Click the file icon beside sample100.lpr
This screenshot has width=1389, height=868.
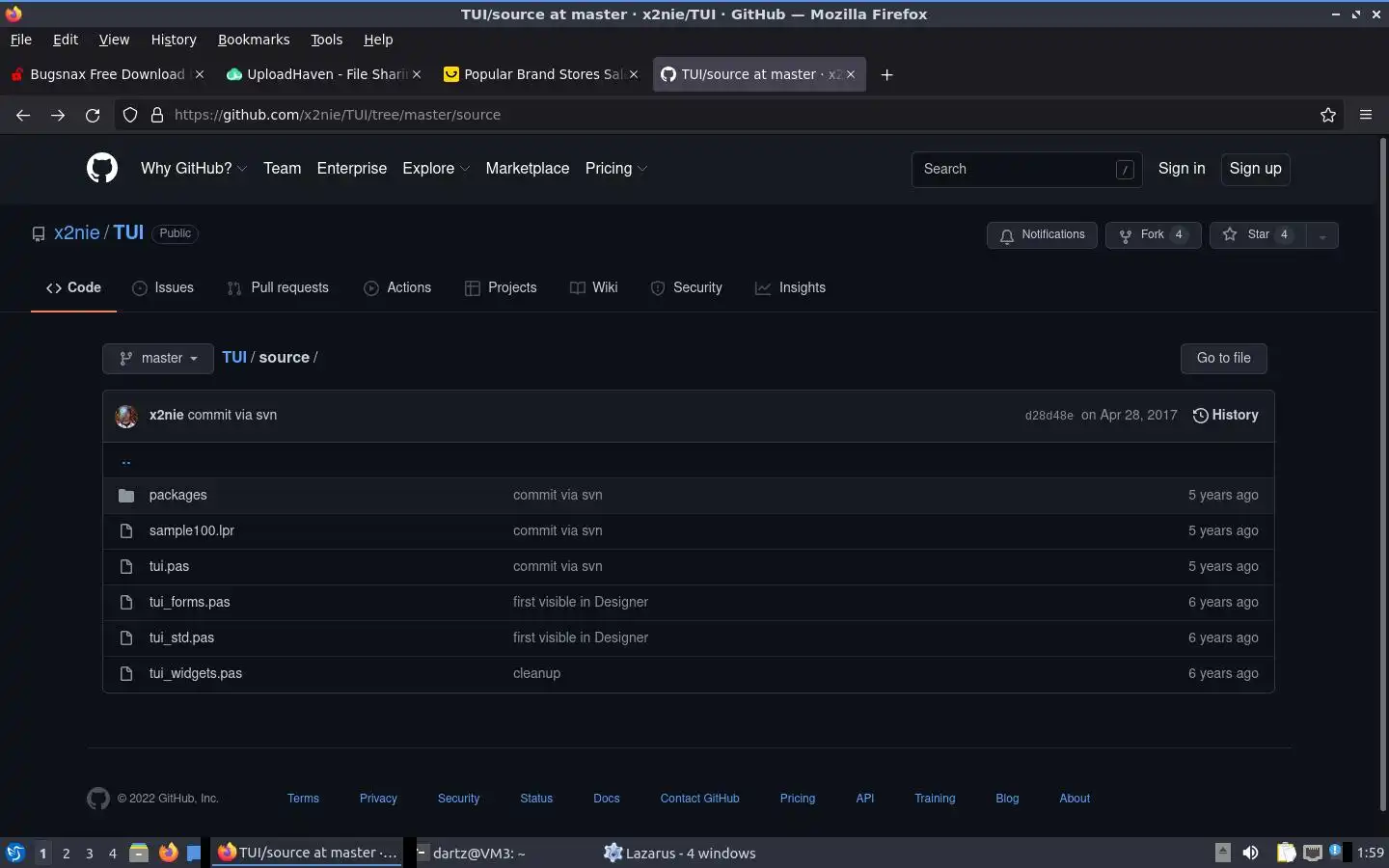(x=126, y=530)
